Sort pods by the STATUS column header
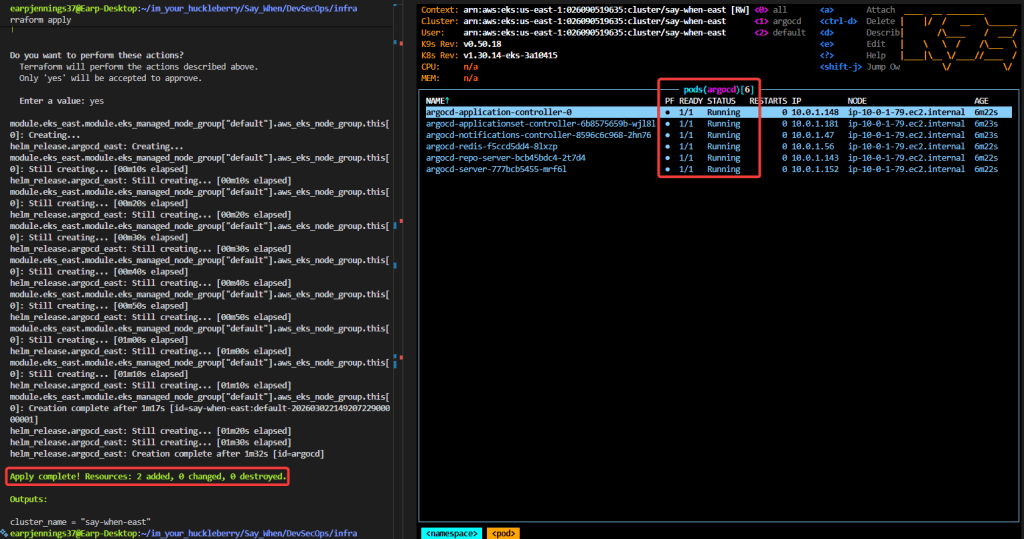This screenshot has width=1024, height=539. pos(721,101)
